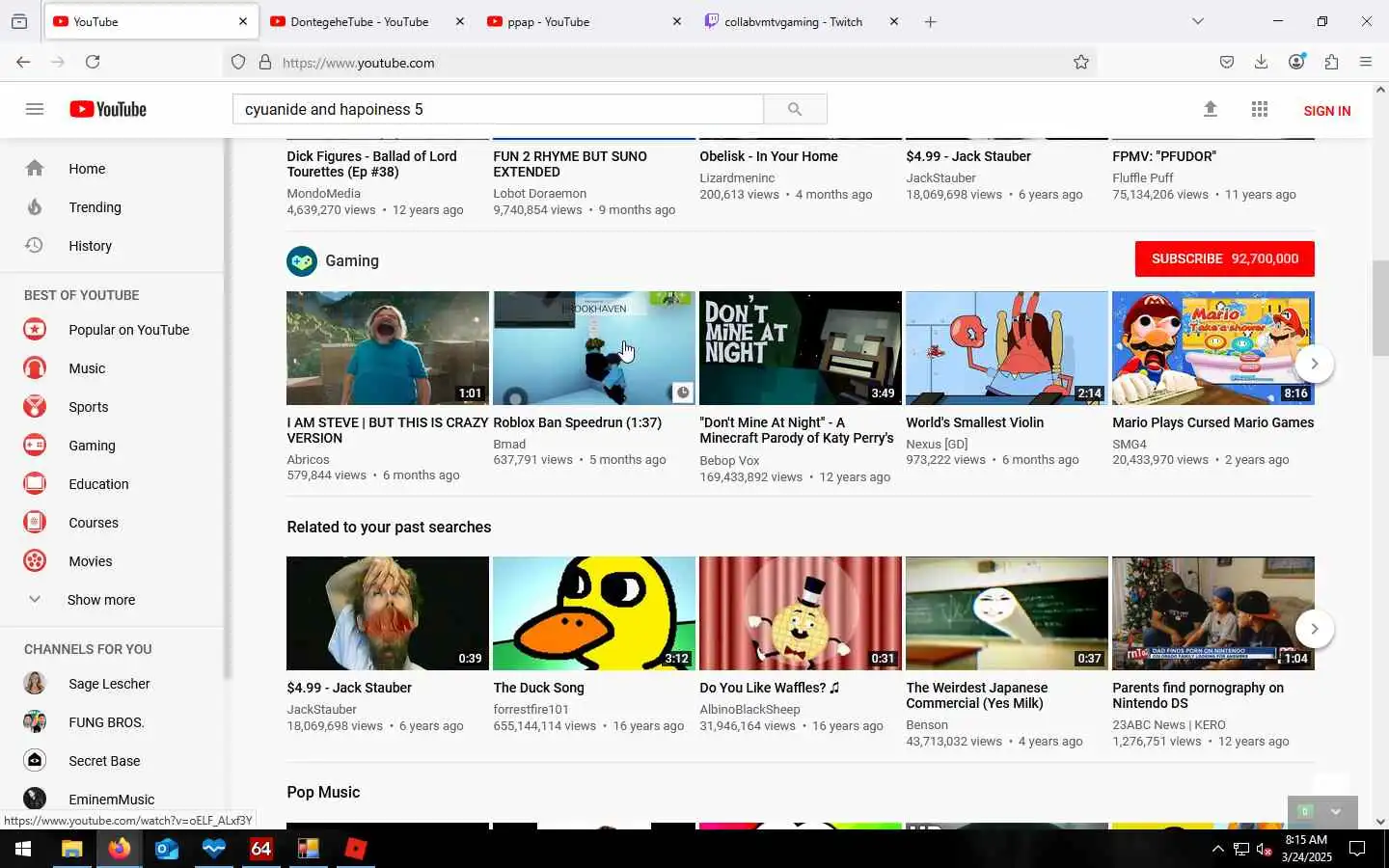Click the Watch later clock on Roblox thumbnail

click(x=682, y=393)
